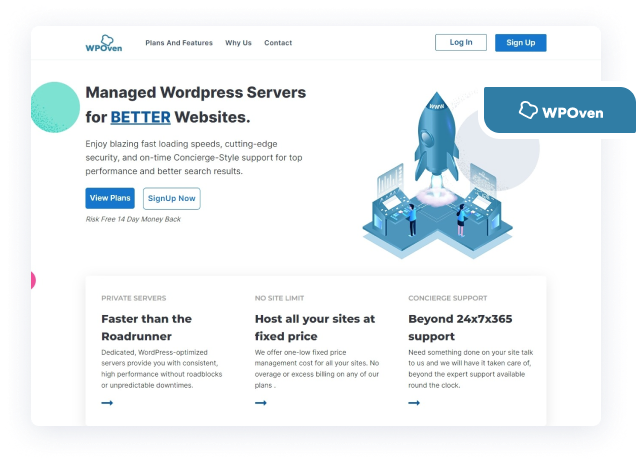This screenshot has width=642, height=462.
Task: Click the paragraph starting "We offer one-low fixed price"
Action: pos(317,369)
